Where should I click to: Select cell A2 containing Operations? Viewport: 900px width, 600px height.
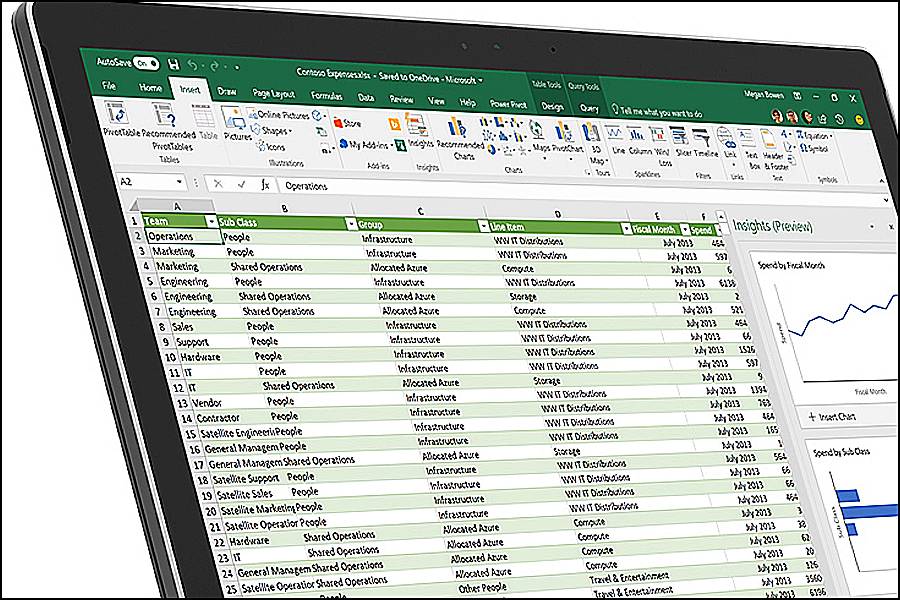click(x=182, y=237)
